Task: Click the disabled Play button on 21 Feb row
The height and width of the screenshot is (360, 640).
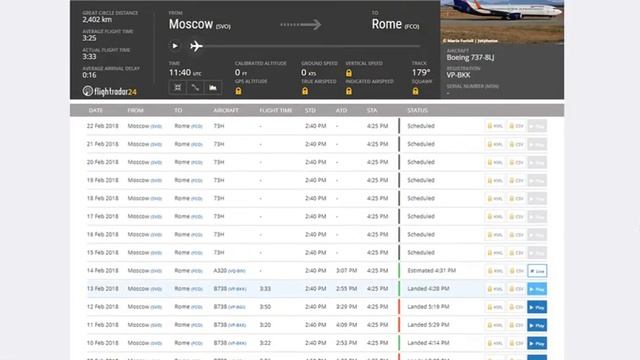Action: tap(537, 144)
